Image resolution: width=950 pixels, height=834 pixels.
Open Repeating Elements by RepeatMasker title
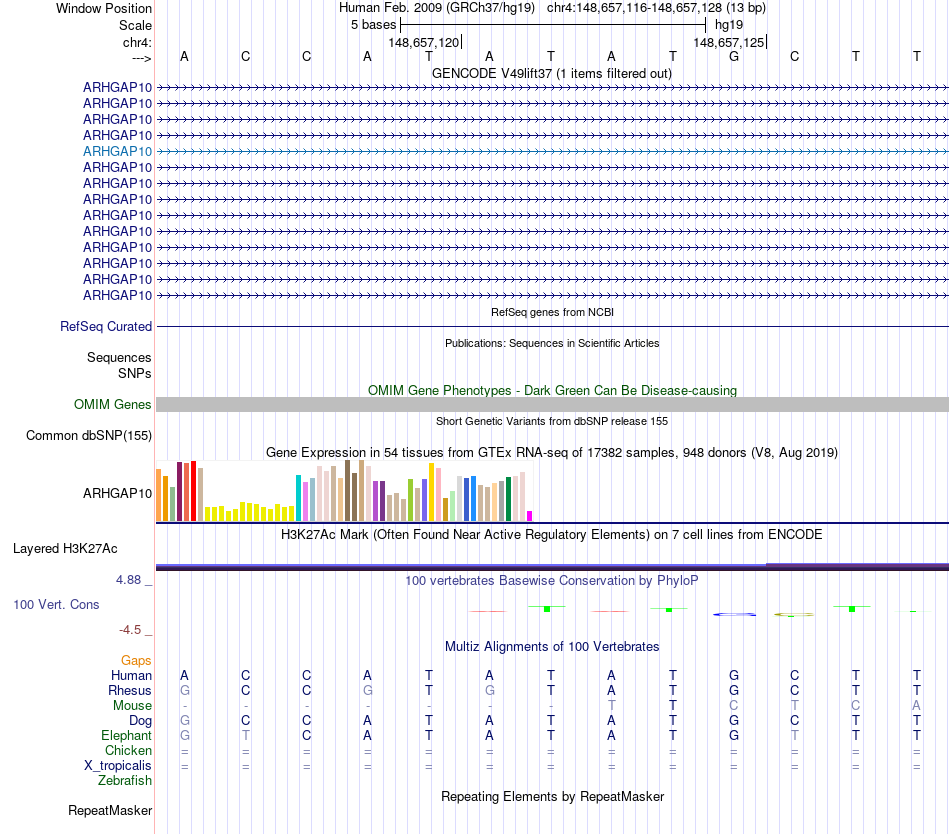point(552,796)
